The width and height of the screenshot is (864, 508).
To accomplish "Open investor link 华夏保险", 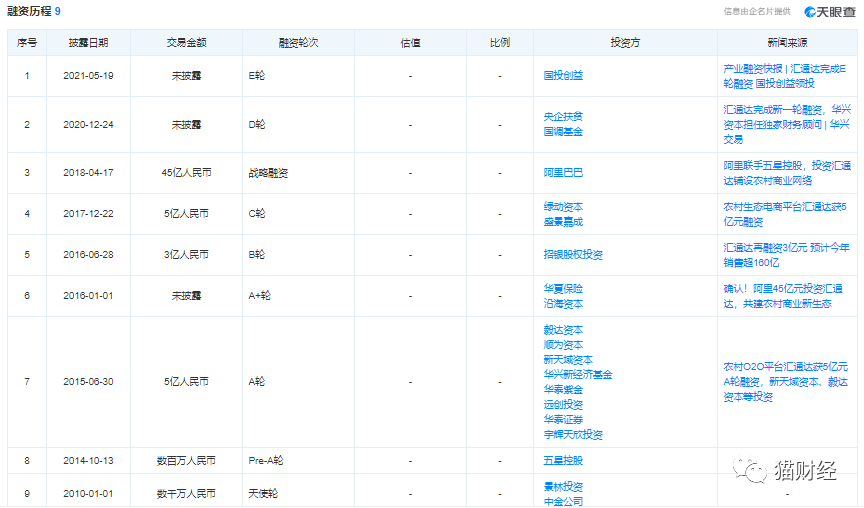I will (x=563, y=288).
